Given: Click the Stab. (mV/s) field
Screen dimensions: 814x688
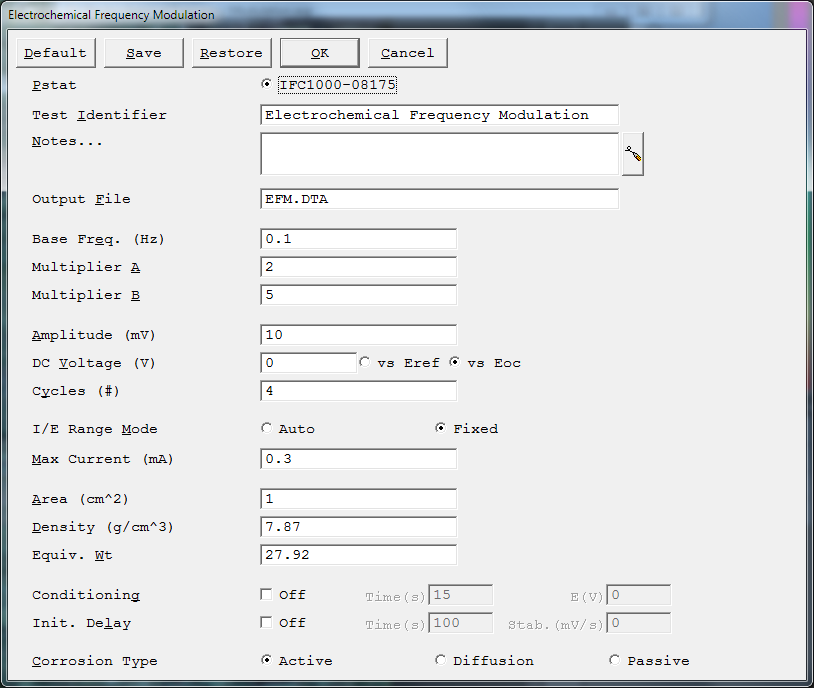Looking at the screenshot, I should (639, 623).
